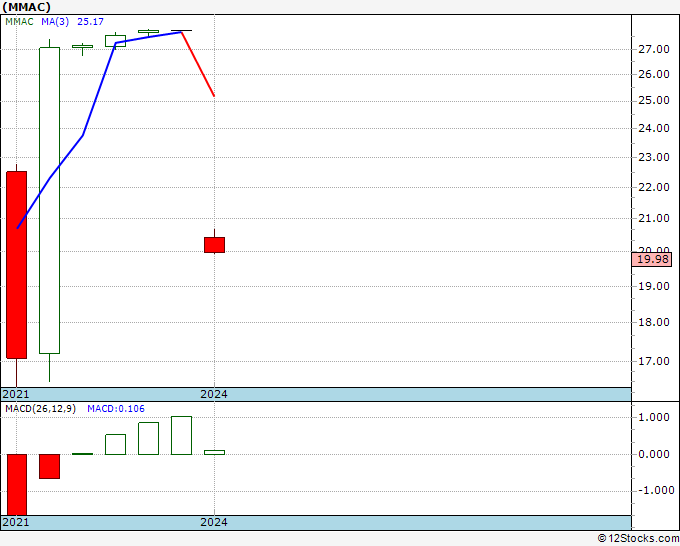Viewport: 680px width, 546px height.
Task: Click the 23.00 price axis label
Action: pyautogui.click(x=654, y=157)
